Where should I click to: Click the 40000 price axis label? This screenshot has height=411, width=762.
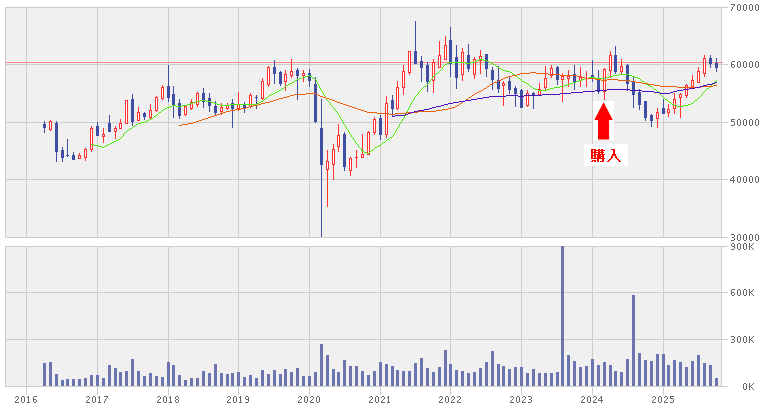tap(742, 180)
